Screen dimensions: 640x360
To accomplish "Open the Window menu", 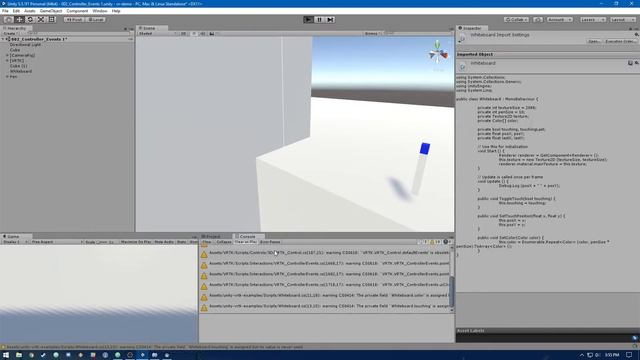I will [100, 11].
